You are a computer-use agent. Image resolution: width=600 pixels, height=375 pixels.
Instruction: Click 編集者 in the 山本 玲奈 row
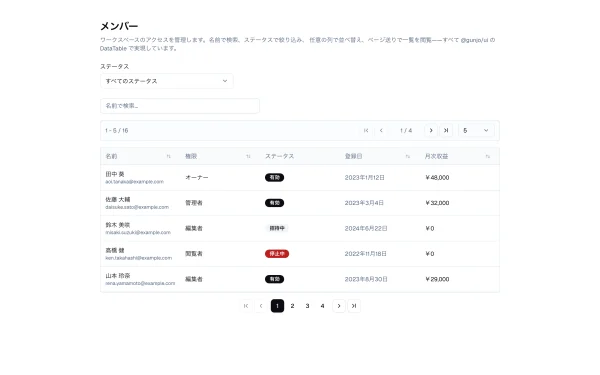194,279
